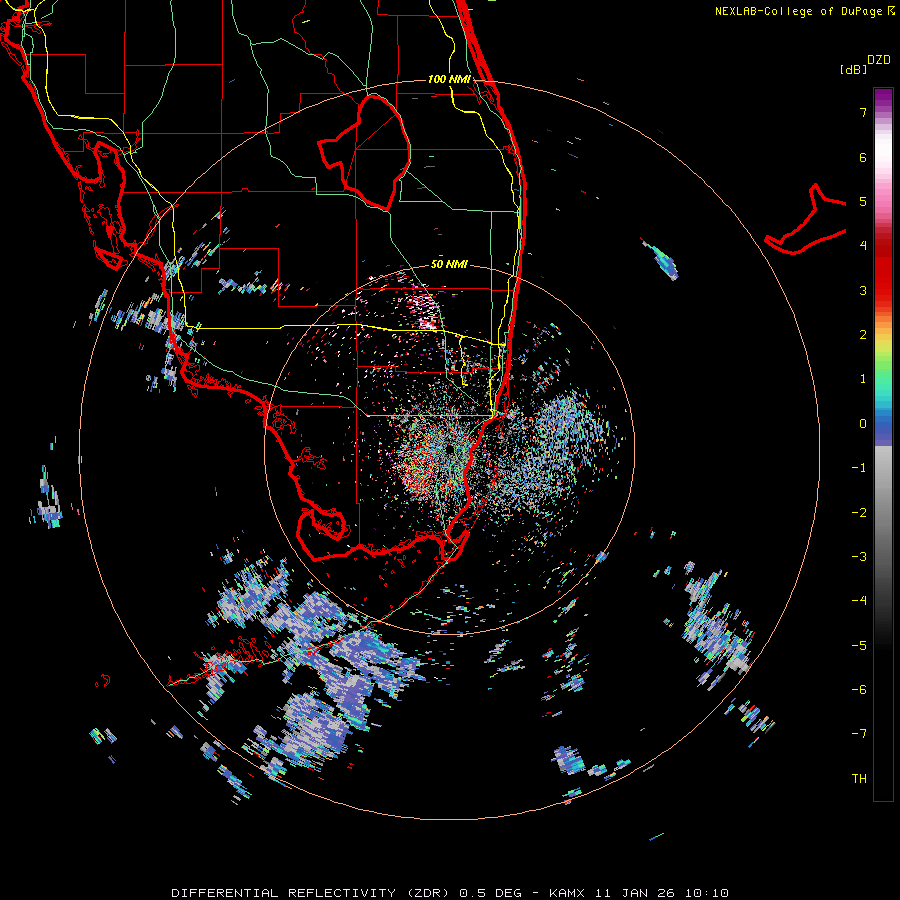Click the -3 value on the color scale
The width and height of the screenshot is (900, 900).
[859, 557]
